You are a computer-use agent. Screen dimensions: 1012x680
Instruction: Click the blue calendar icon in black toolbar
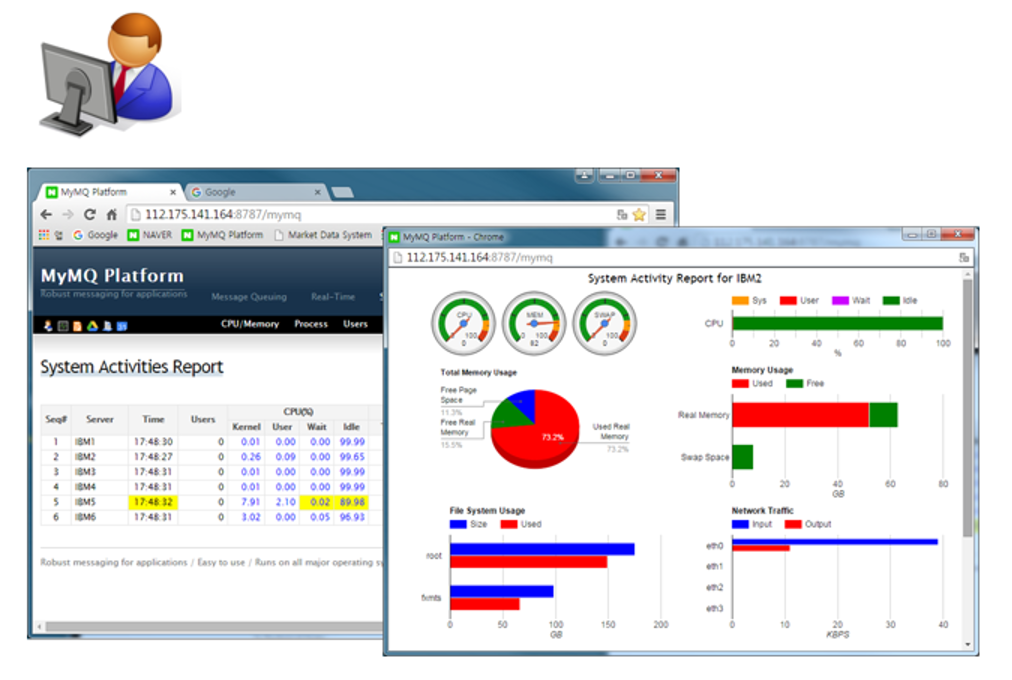122,326
